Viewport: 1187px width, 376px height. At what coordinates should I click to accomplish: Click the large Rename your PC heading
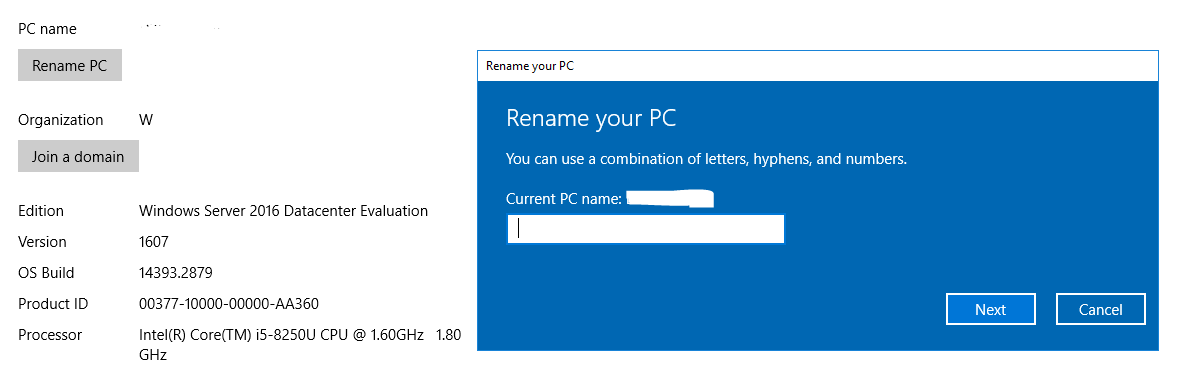click(x=591, y=119)
